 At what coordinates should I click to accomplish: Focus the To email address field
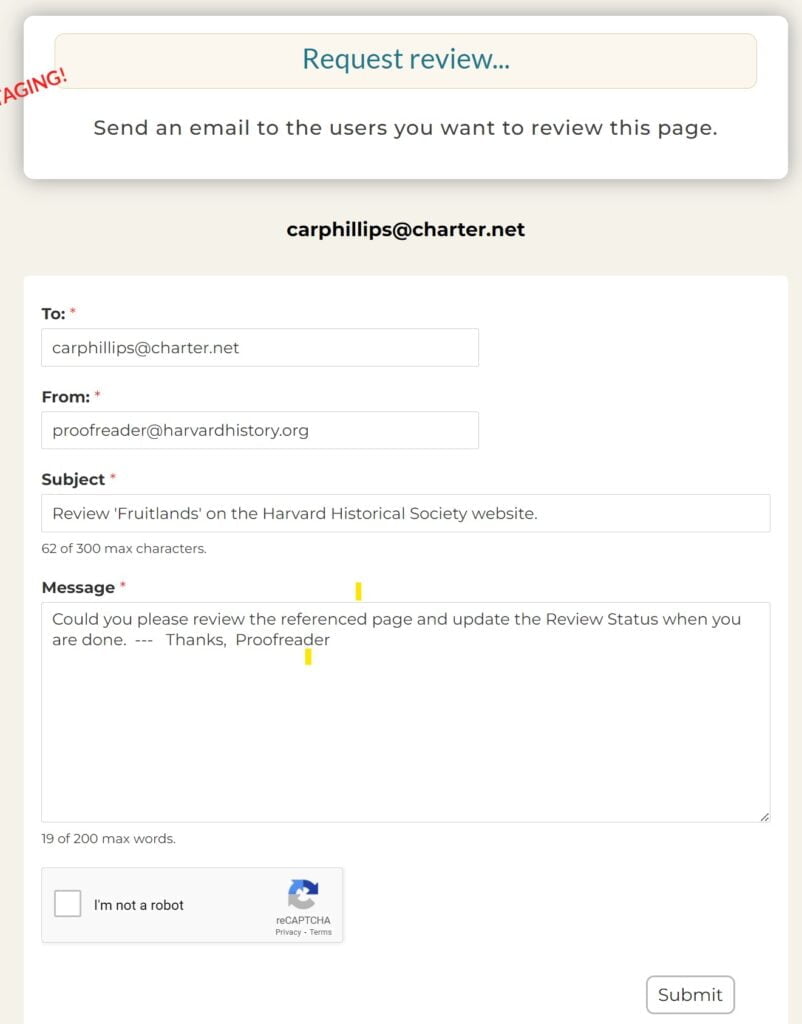tap(260, 348)
